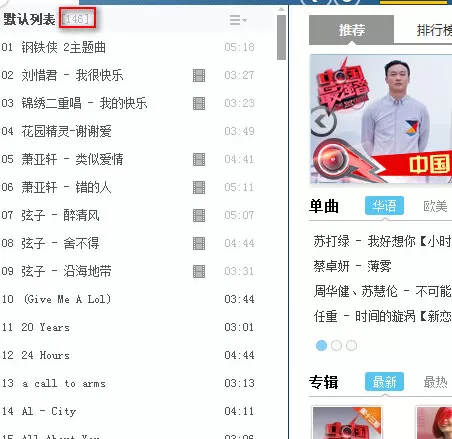
Task: Show previous banner with left arrow
Action: [322, 122]
